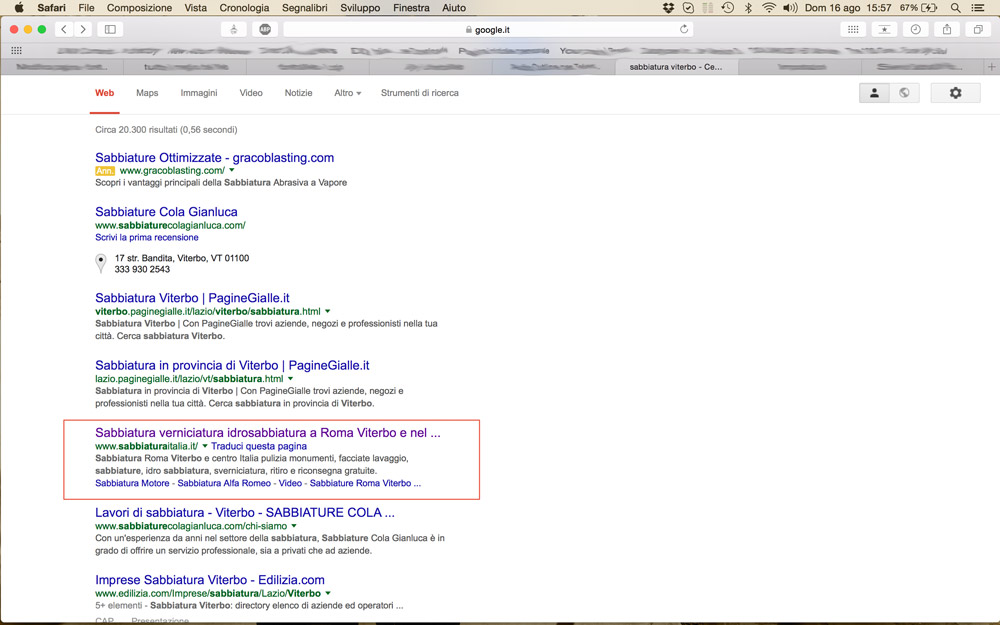Switch to Notizie search tab
The height and width of the screenshot is (625, 1000).
(x=298, y=93)
